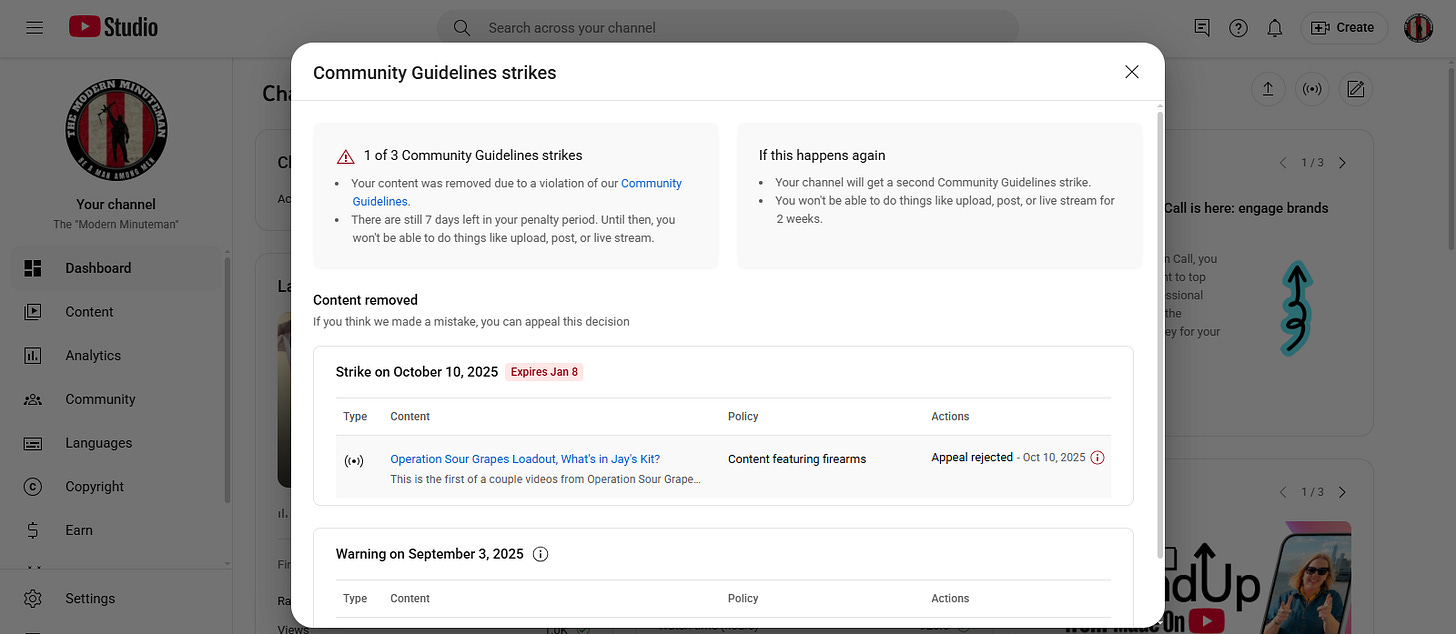Click the Your channel label in sidebar
This screenshot has width=1456, height=634.
pos(116,204)
